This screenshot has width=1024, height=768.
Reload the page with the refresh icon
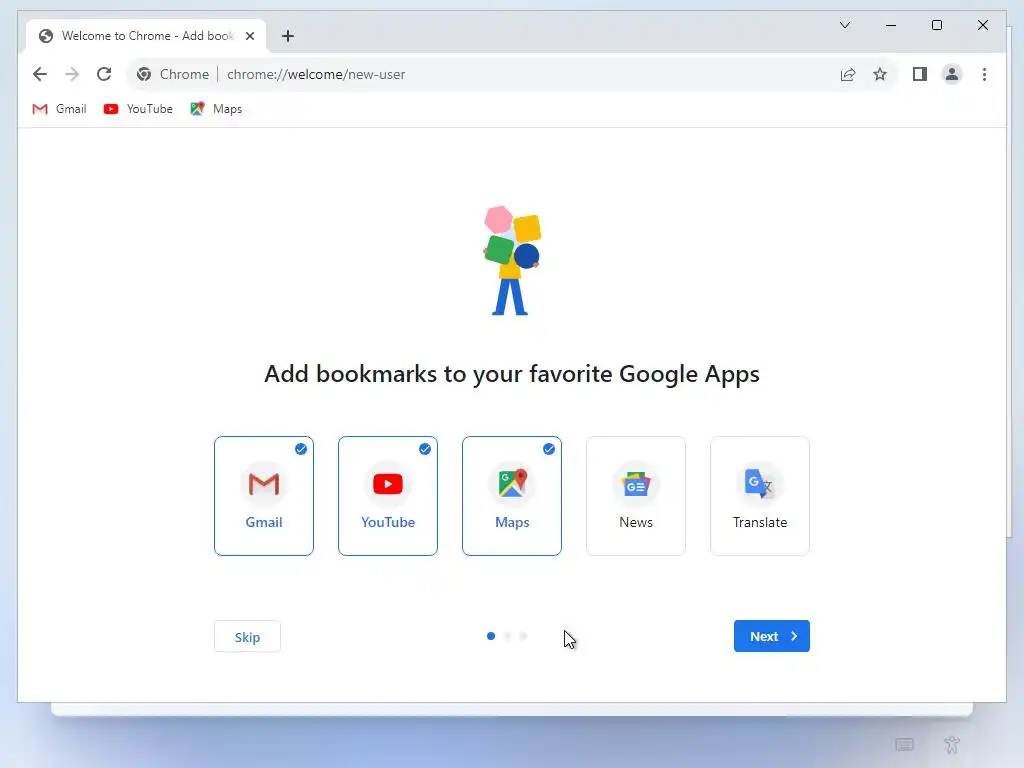pos(104,74)
